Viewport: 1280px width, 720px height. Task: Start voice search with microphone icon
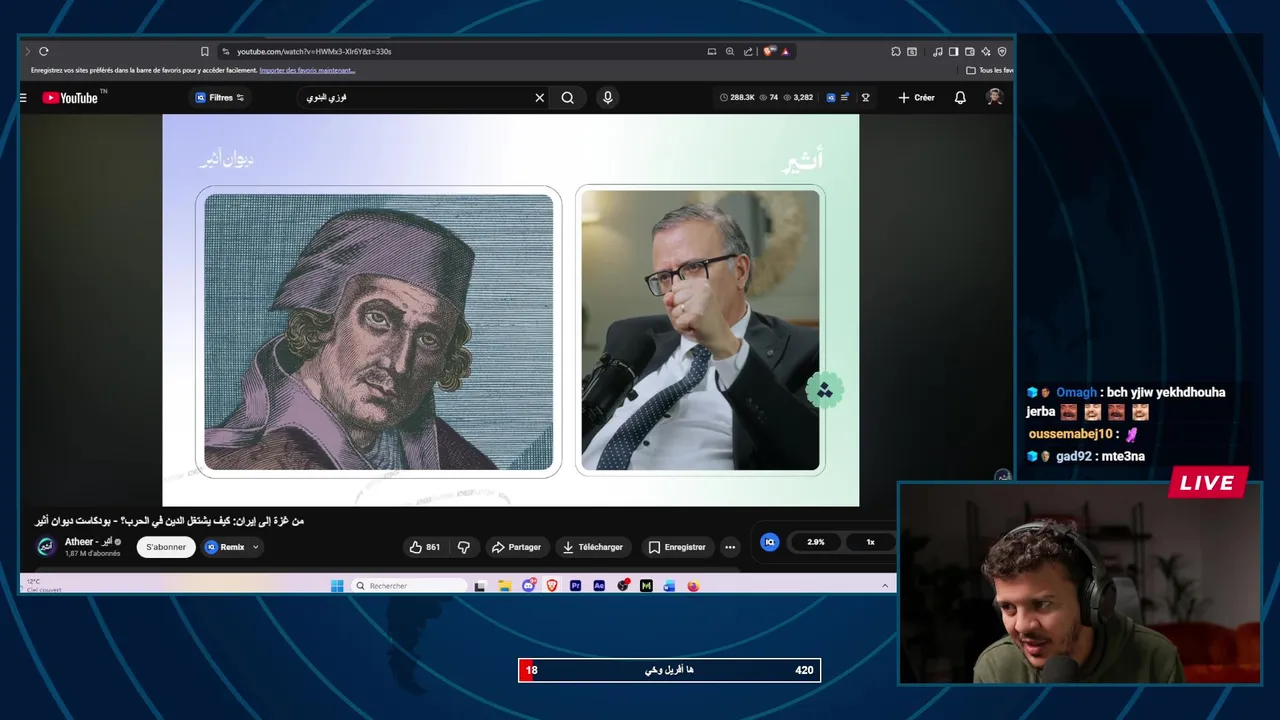[607, 98]
